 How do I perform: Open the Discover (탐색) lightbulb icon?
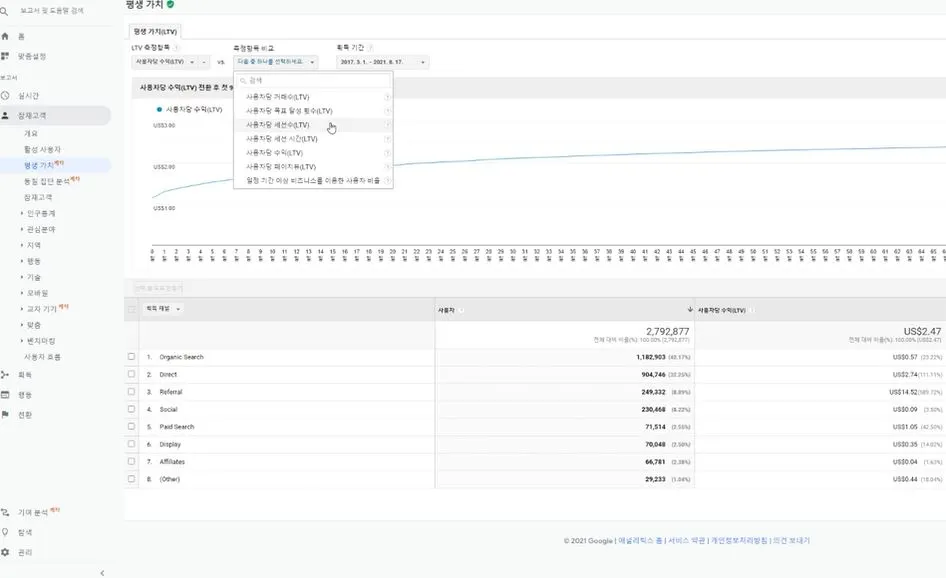point(5,532)
